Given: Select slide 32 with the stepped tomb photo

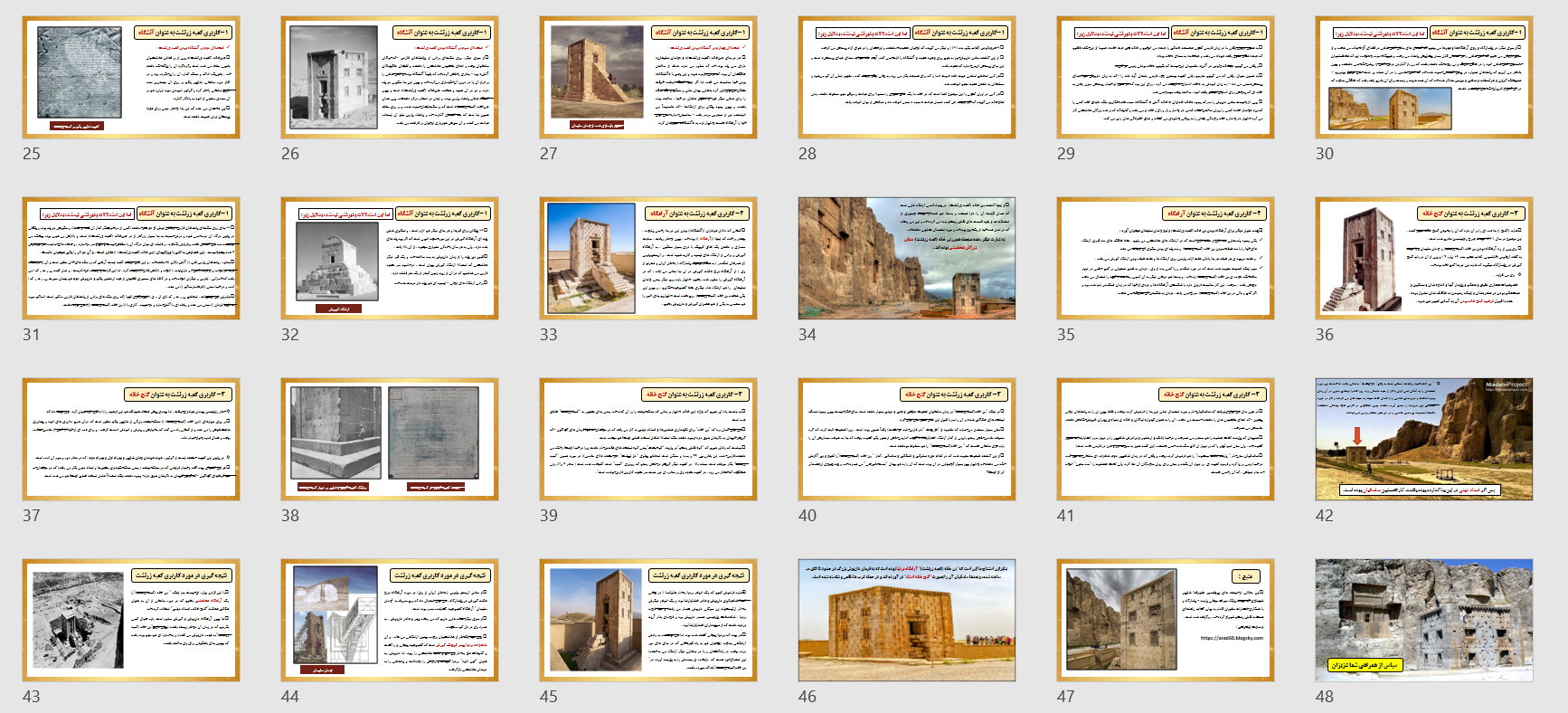Looking at the screenshot, I should (x=390, y=259).
